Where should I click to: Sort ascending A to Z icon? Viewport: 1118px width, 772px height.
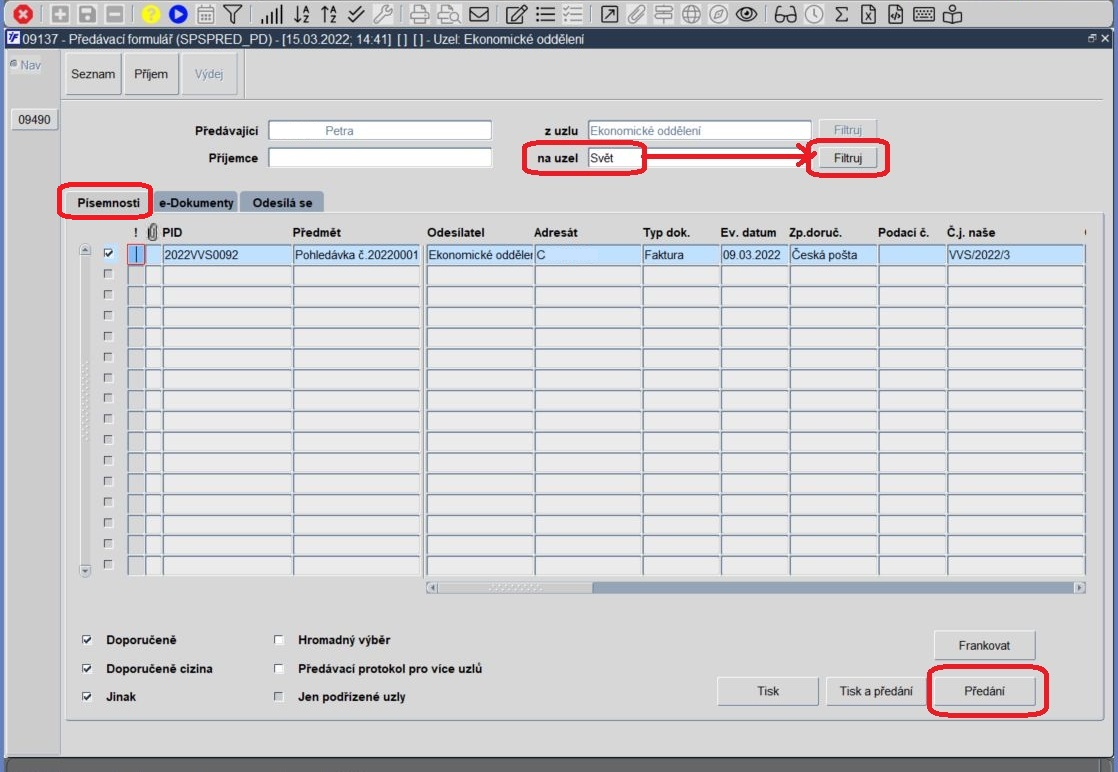(302, 14)
